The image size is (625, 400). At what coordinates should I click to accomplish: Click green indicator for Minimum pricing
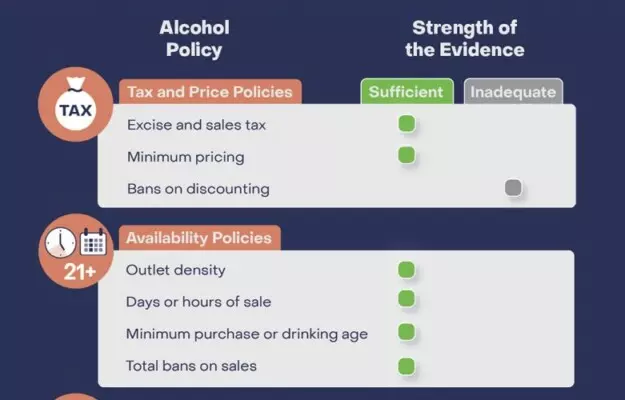tap(406, 155)
